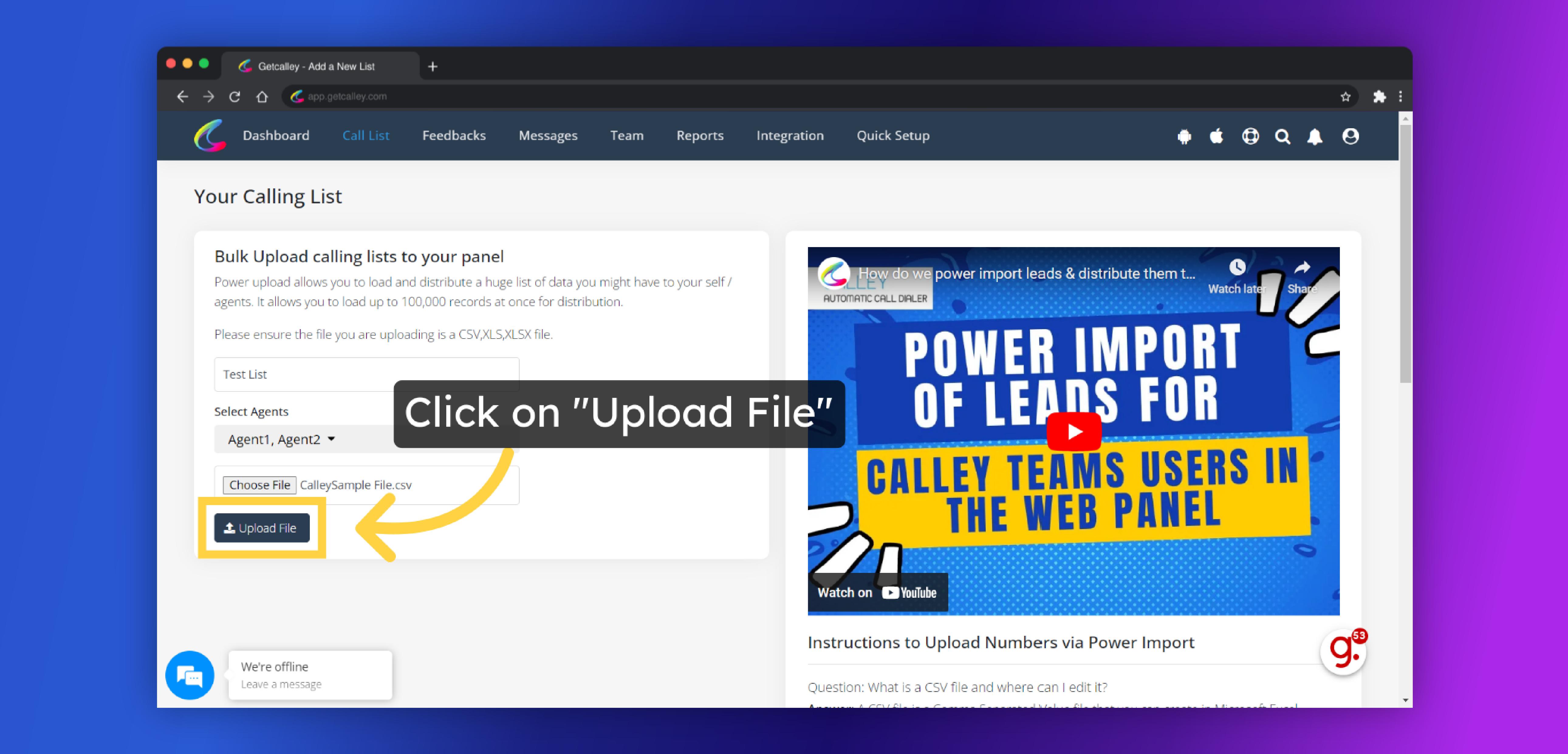Open the browser three-dot menu

[1401, 96]
